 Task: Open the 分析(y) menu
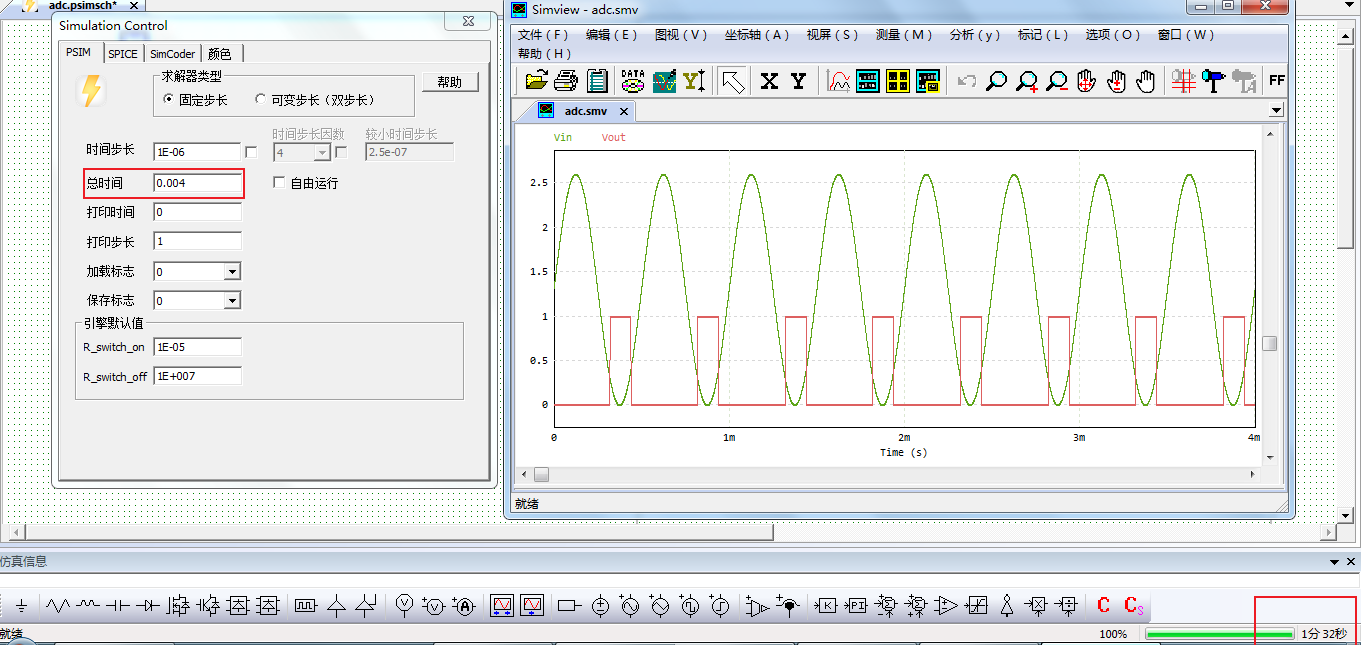point(975,34)
